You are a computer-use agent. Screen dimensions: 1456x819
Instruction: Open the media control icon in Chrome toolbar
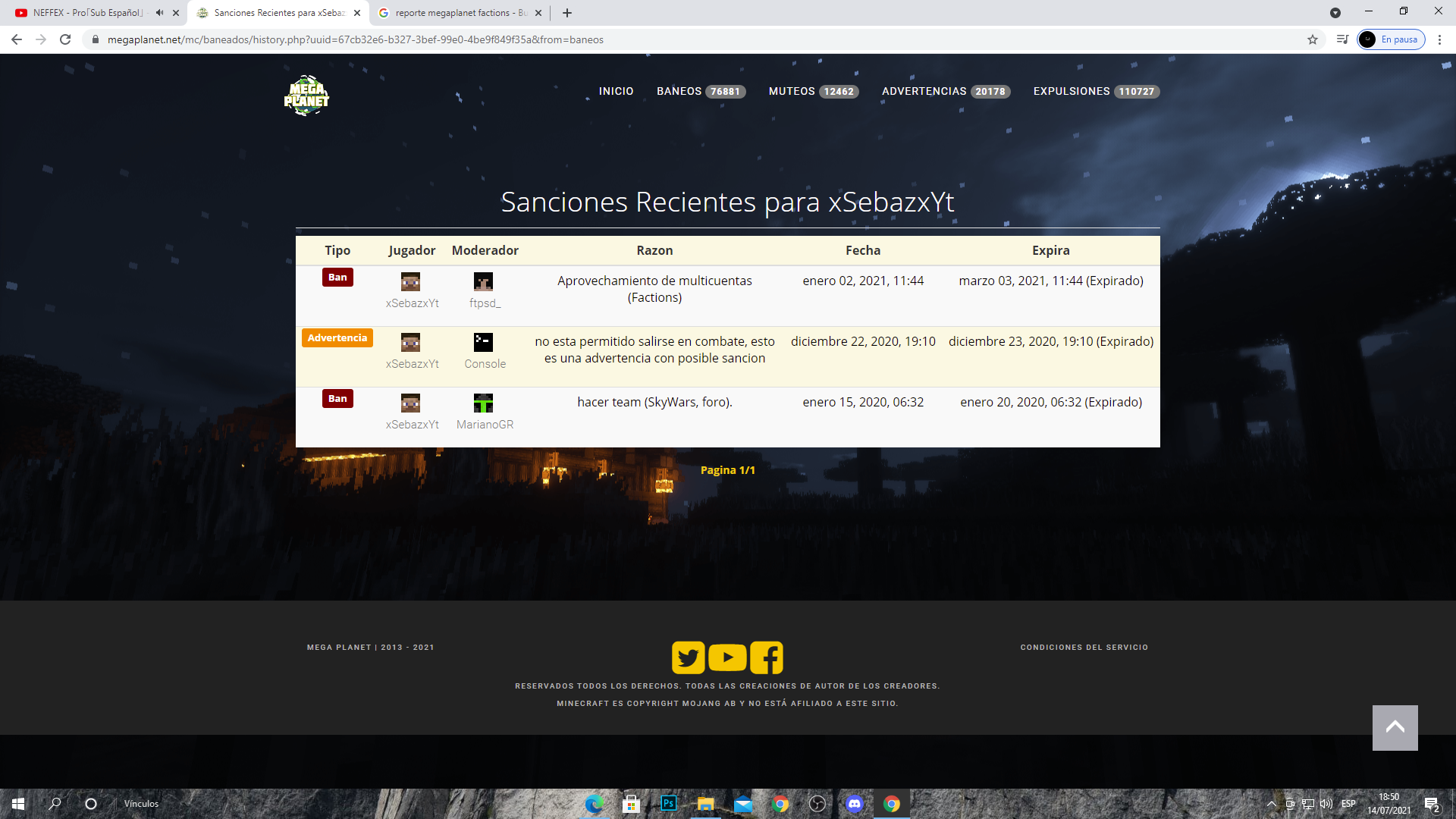1342,39
